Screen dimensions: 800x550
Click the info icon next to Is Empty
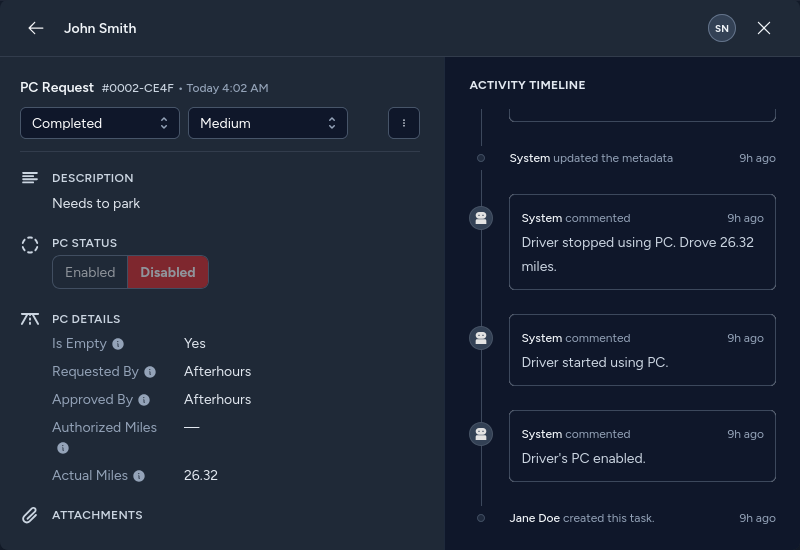point(118,344)
